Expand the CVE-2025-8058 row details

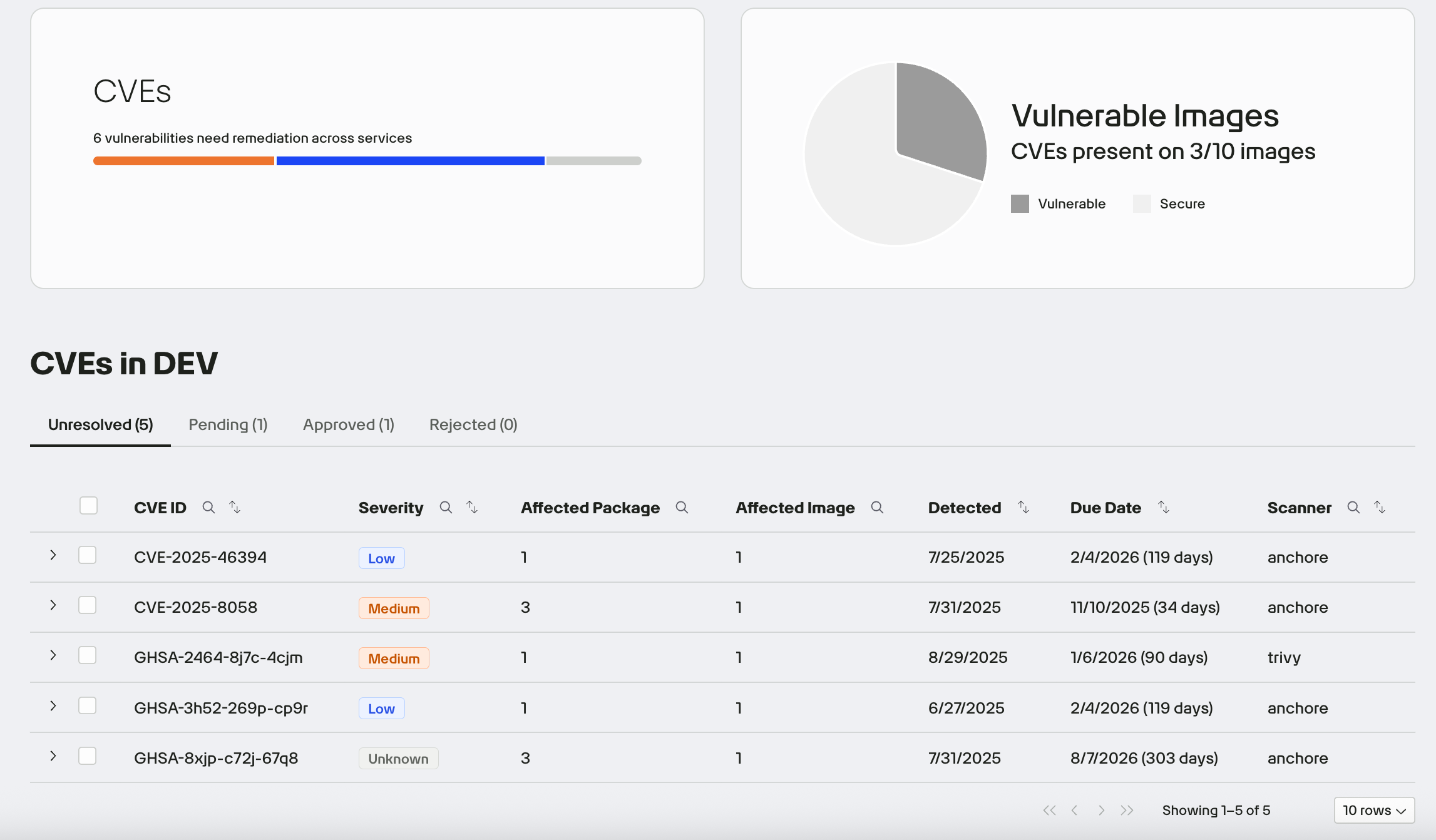[53, 605]
